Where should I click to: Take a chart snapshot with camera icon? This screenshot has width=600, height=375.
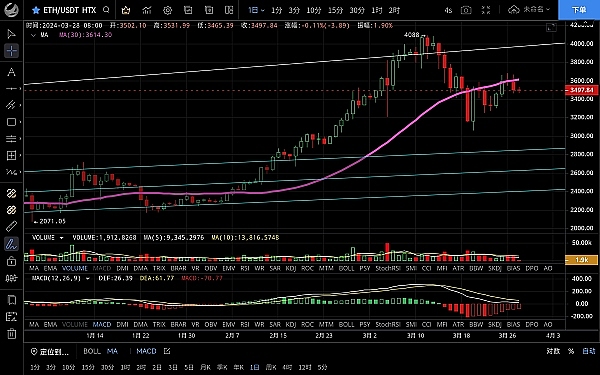click(x=466, y=10)
